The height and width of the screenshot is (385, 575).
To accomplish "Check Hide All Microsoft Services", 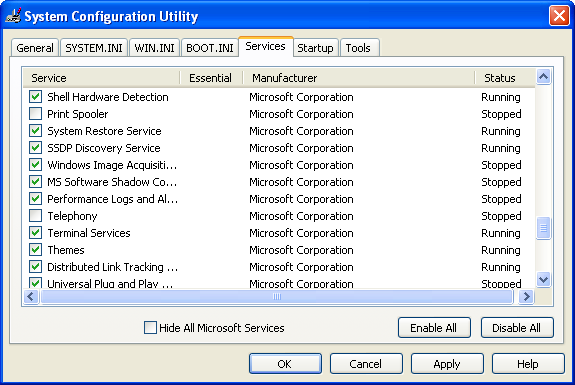I will pos(150,327).
